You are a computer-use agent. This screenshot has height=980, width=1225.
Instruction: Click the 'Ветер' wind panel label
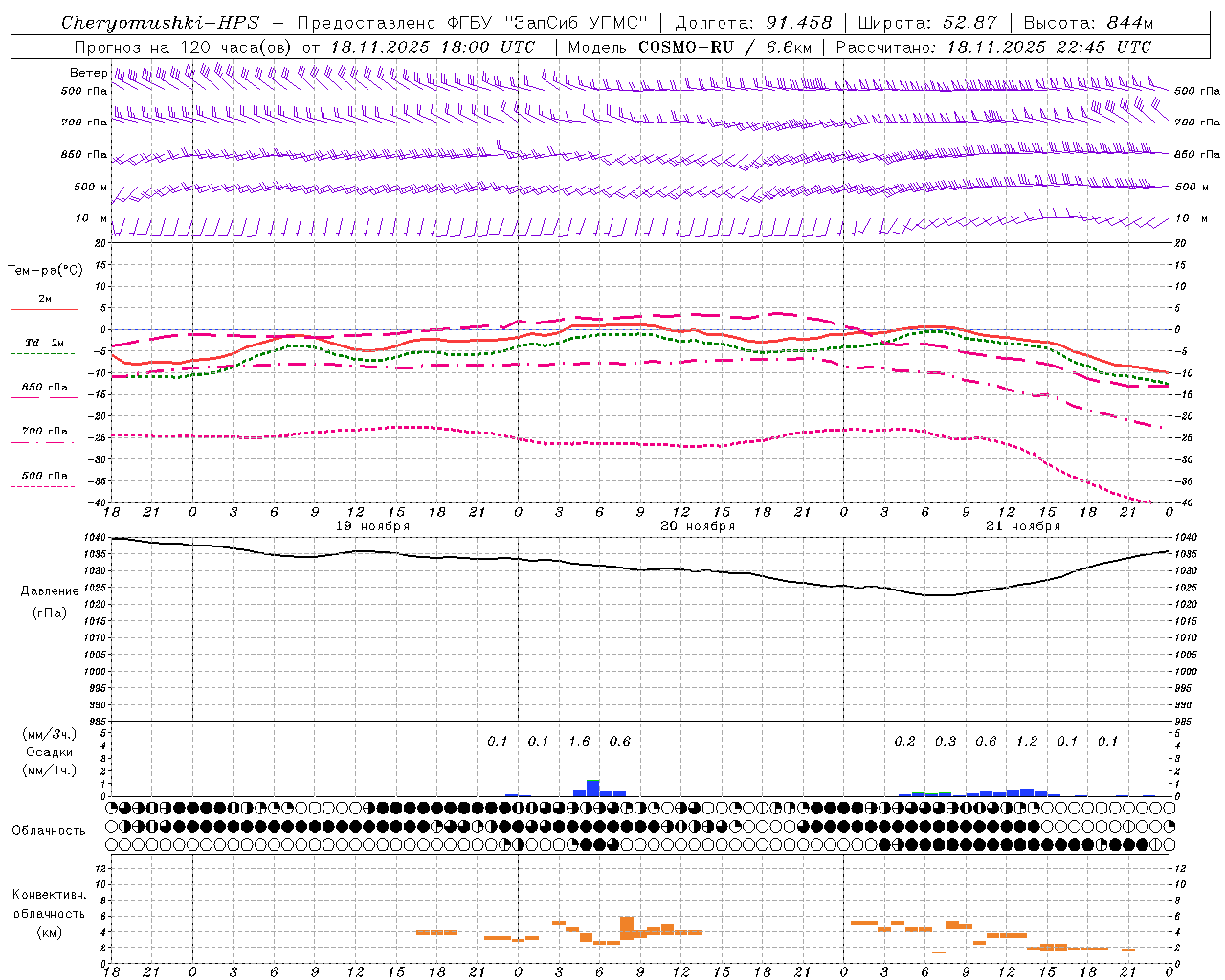(x=89, y=73)
